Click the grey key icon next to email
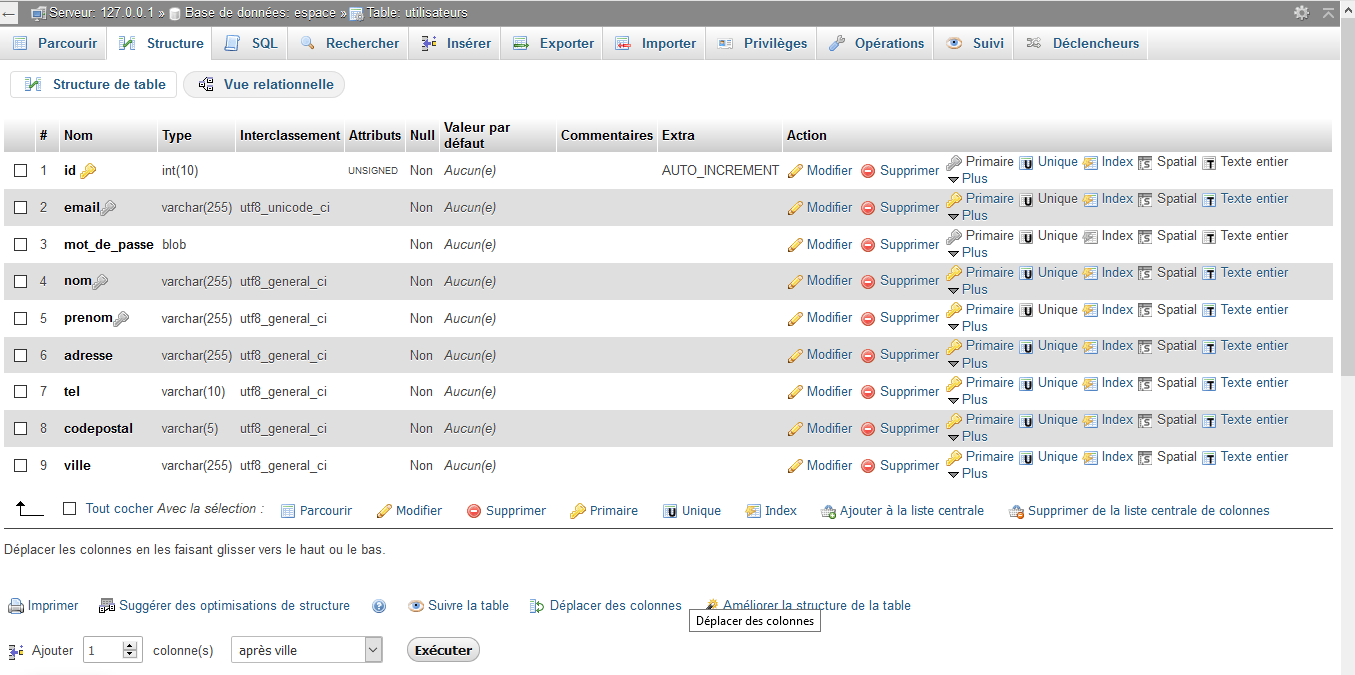This screenshot has height=675, width=1355. point(109,208)
